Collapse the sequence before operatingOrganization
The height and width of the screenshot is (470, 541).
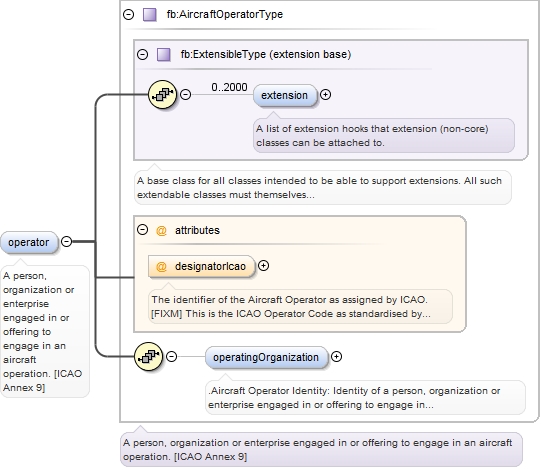(171, 356)
